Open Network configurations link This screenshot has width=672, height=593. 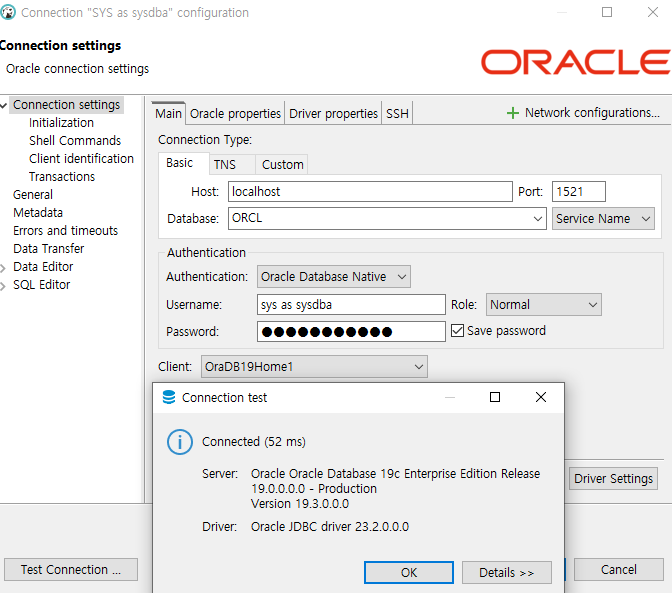[x=592, y=113]
